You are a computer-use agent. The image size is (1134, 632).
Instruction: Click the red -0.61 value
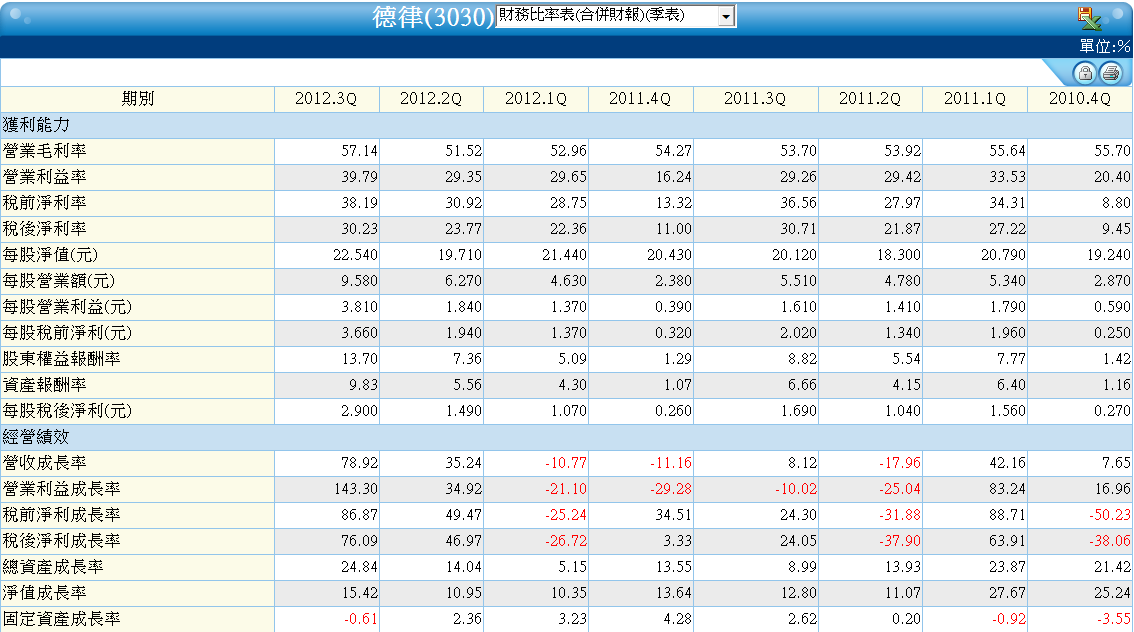360,619
